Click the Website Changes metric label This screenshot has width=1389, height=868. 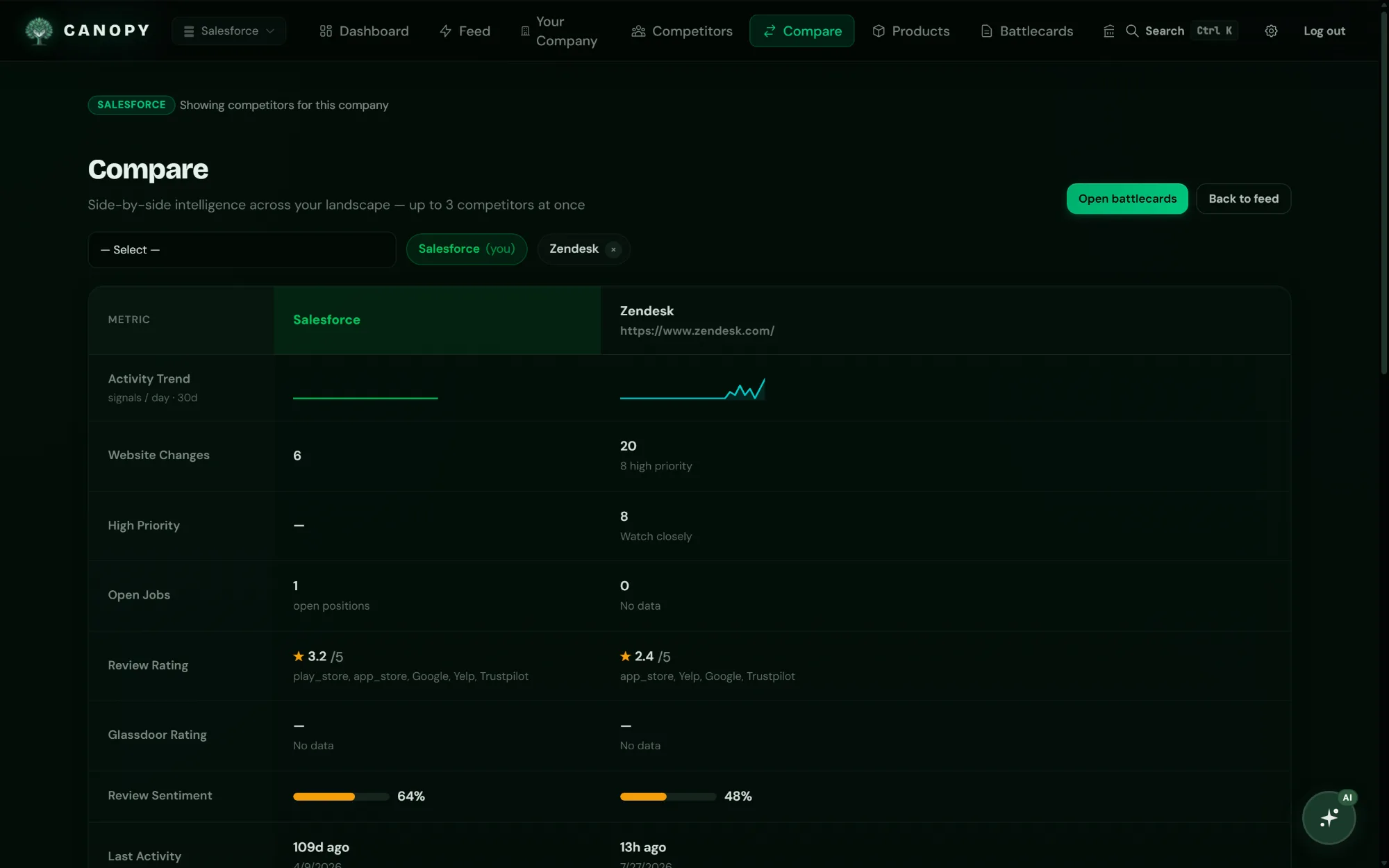[x=158, y=455]
